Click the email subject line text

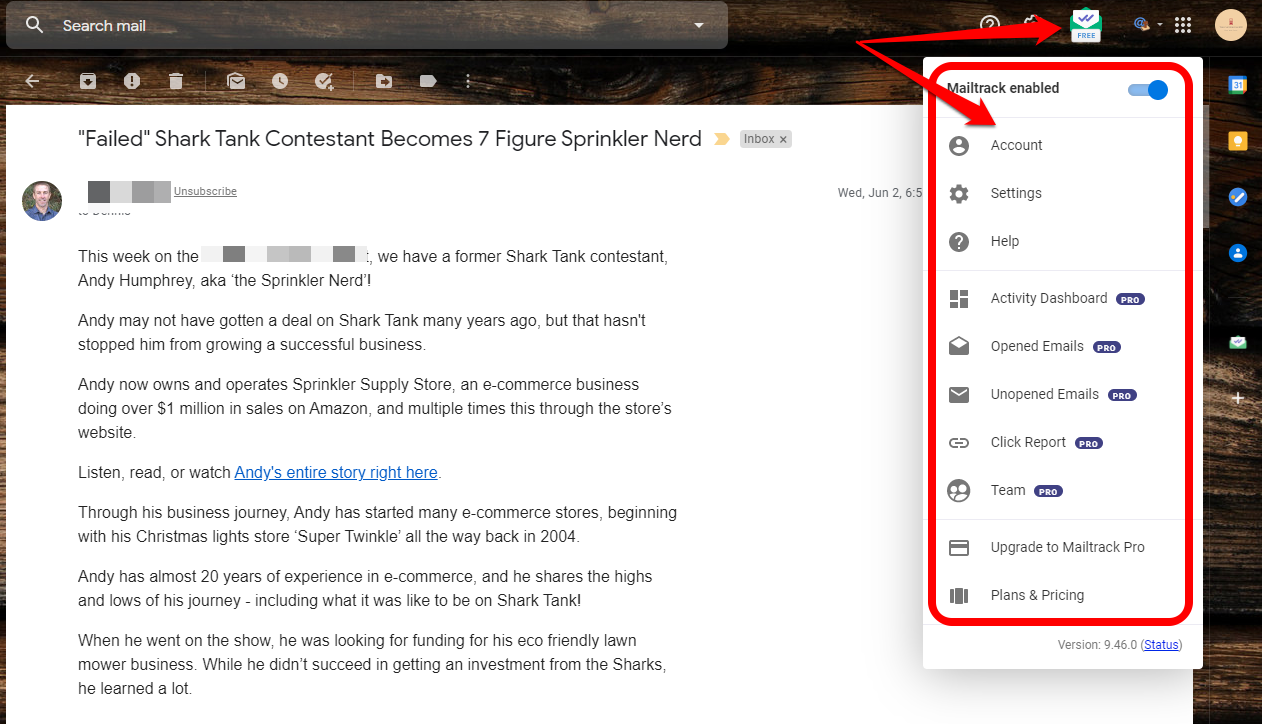(x=390, y=139)
